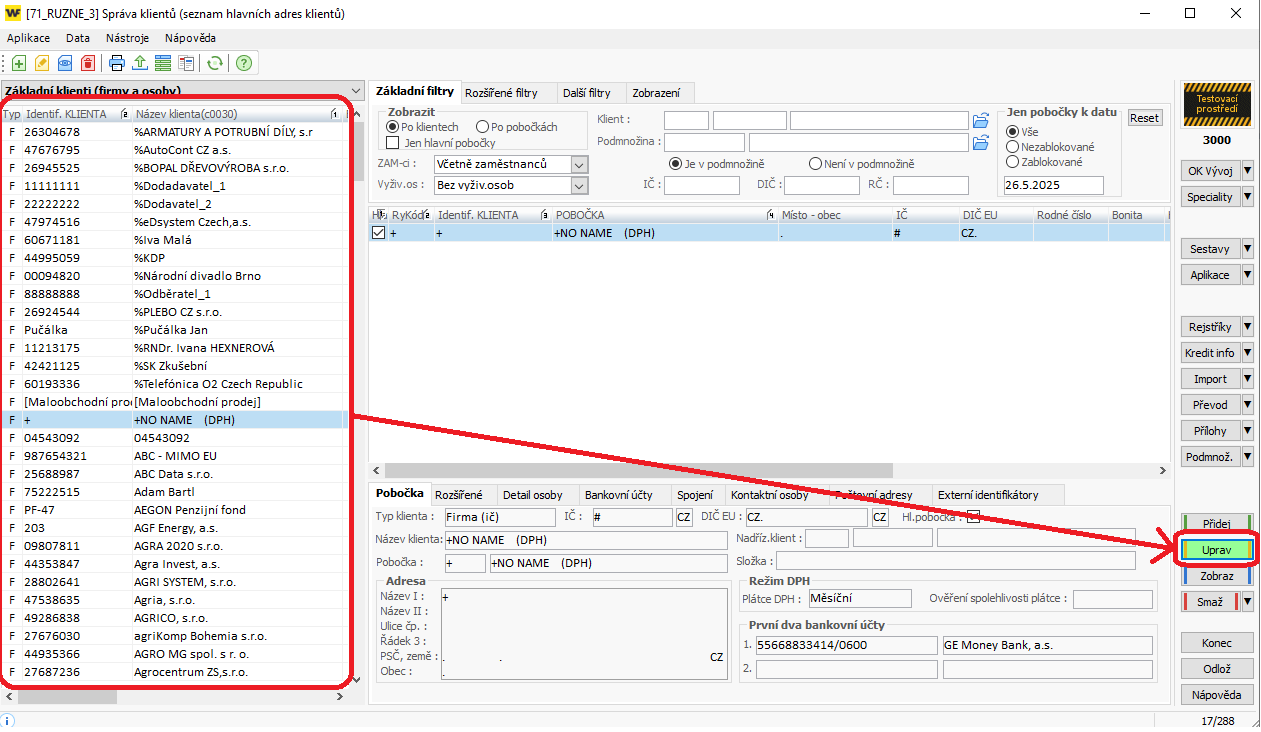Toggle Jen hlavní pobočky checkbox
The width and height of the screenshot is (1261, 732).
pos(393,143)
